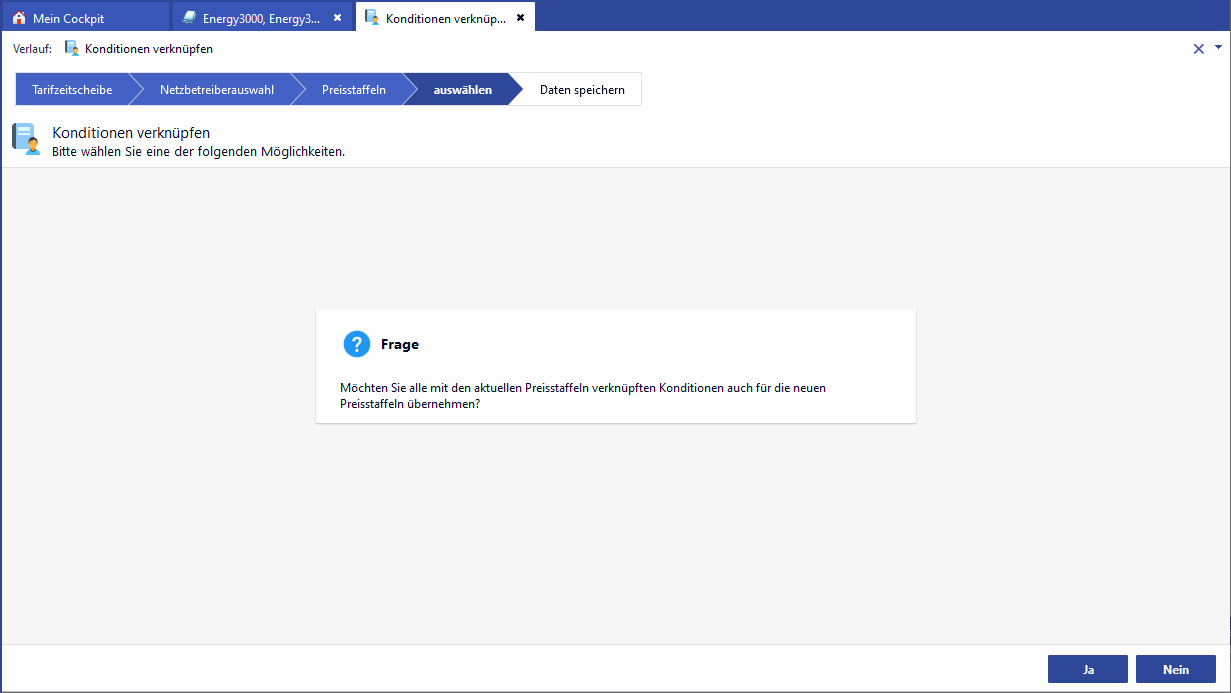Click the Konditionen verknüpfen breadcrumb in Verlauf
1231x693 pixels.
[x=148, y=48]
